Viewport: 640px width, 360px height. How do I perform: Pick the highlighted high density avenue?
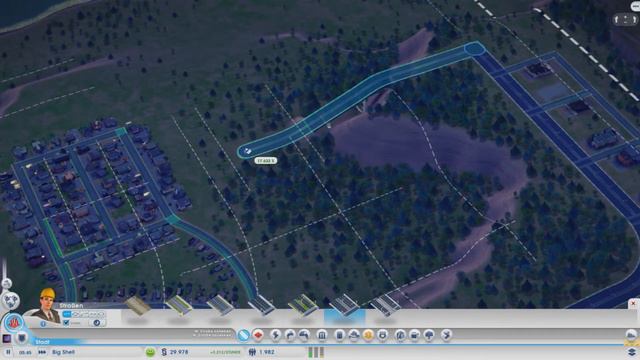pyautogui.click(x=344, y=306)
